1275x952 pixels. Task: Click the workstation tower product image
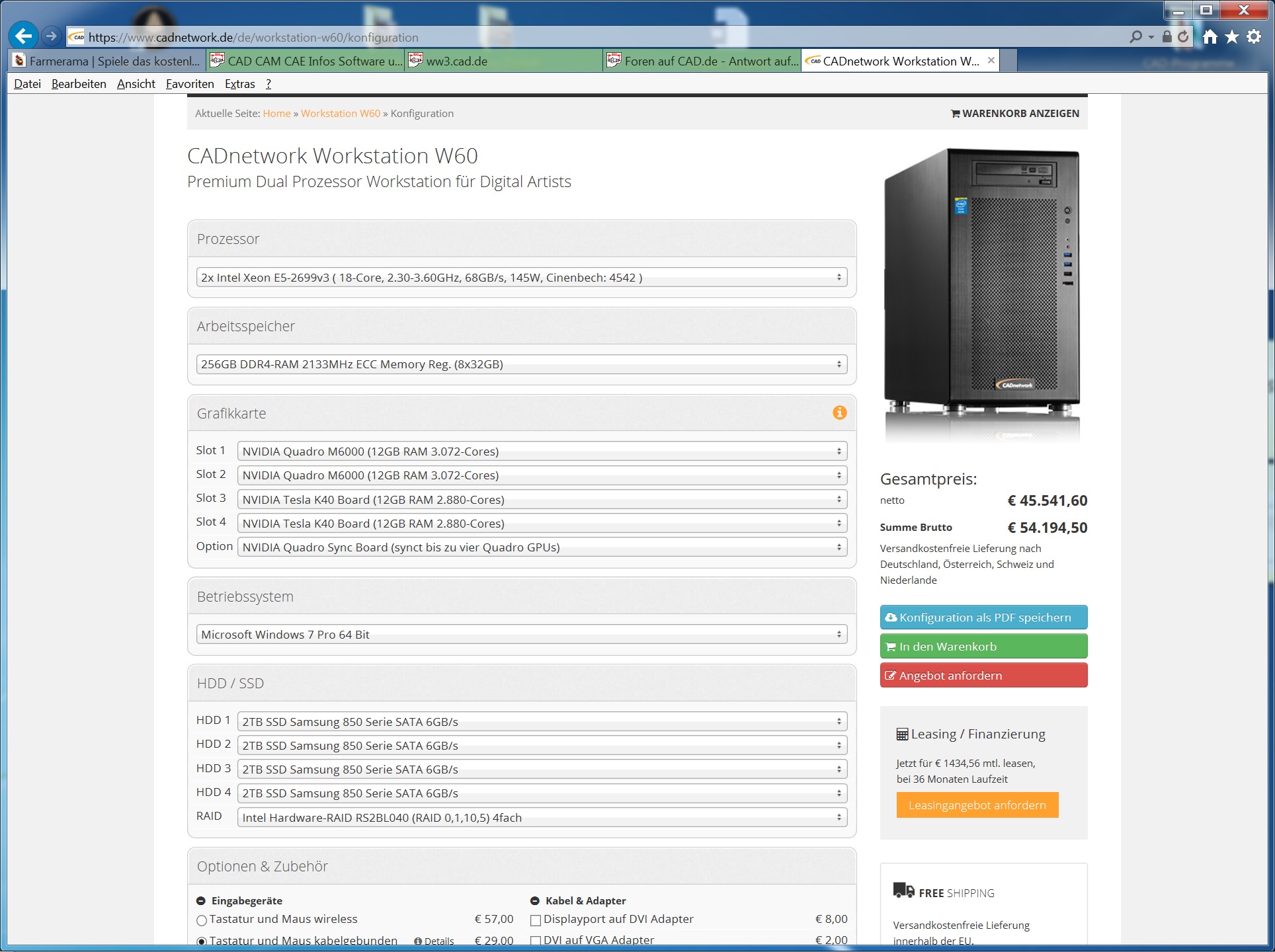(983, 291)
